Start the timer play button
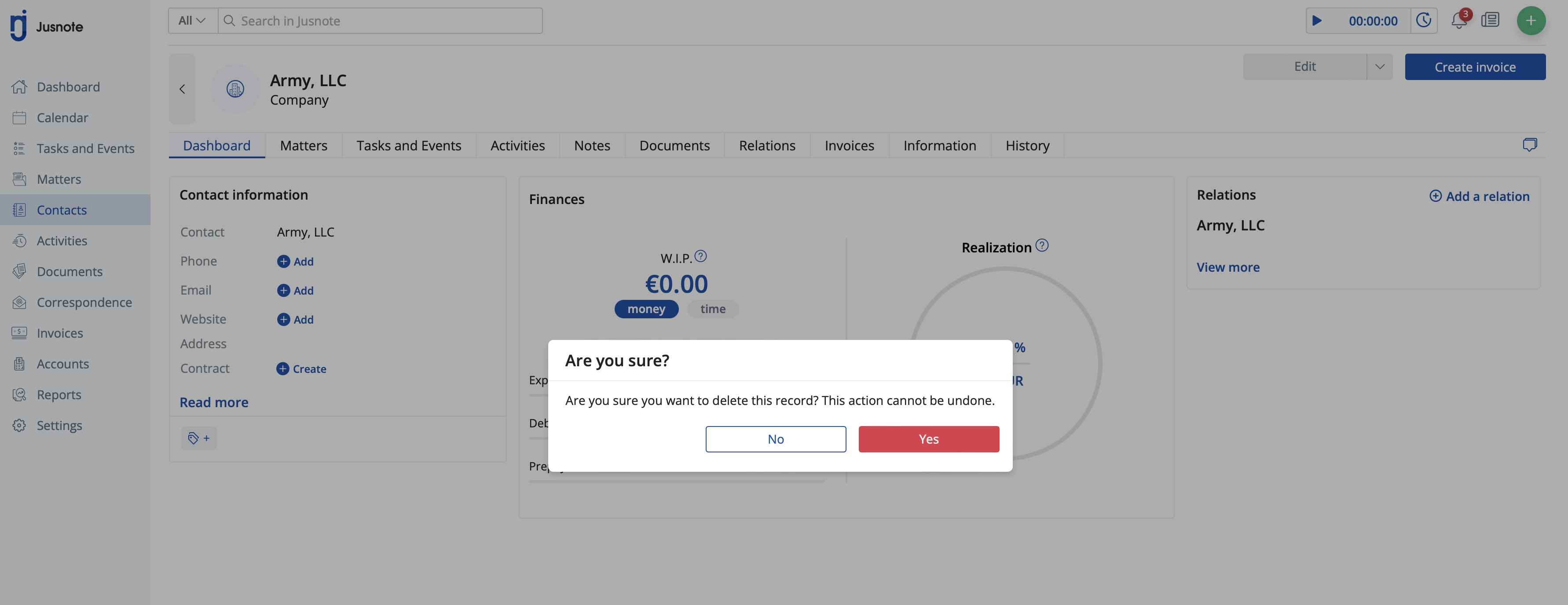This screenshot has height=605, width=1568. tap(1317, 21)
